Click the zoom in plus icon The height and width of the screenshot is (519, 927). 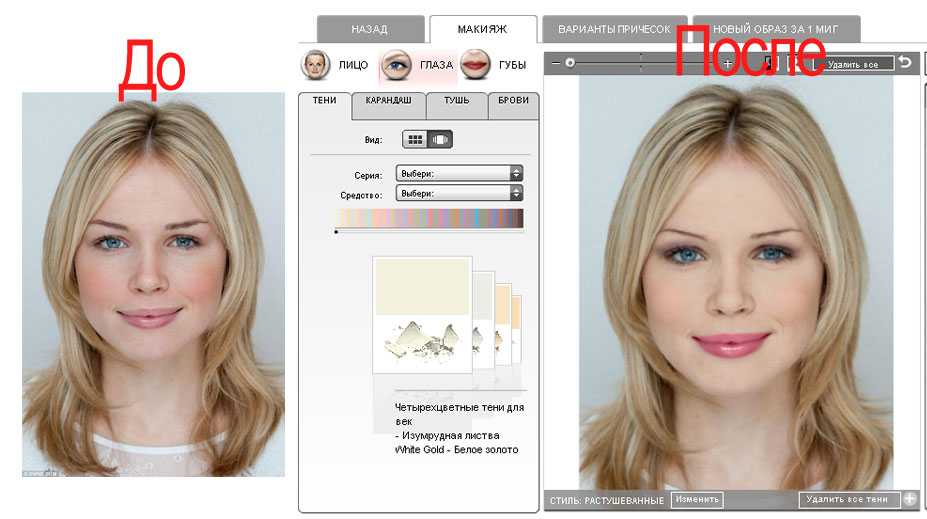(x=728, y=63)
